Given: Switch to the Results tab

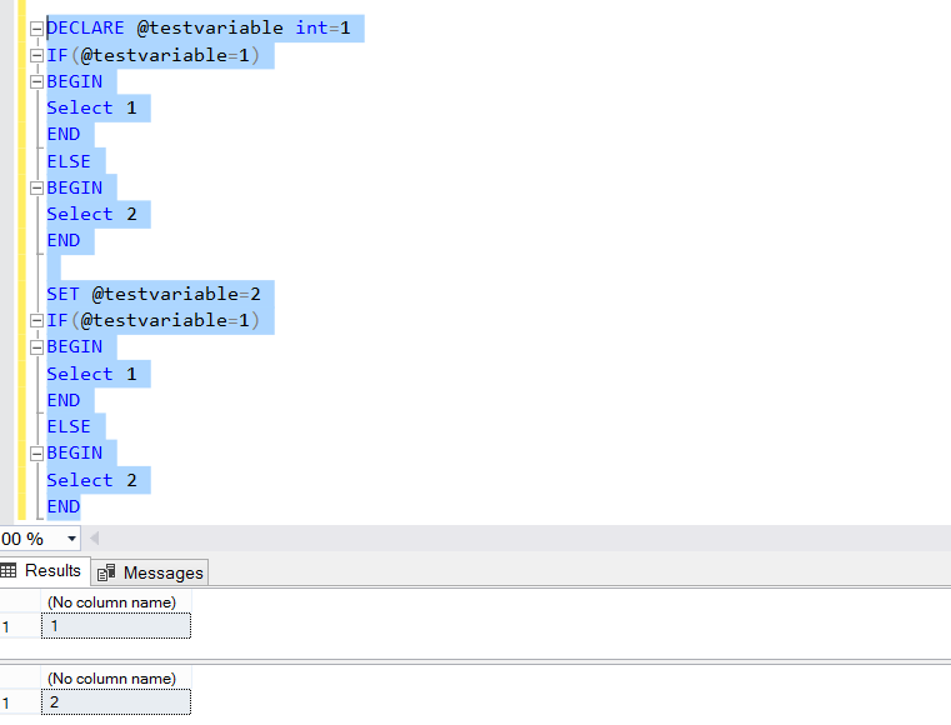Looking at the screenshot, I should pyautogui.click(x=45, y=571).
